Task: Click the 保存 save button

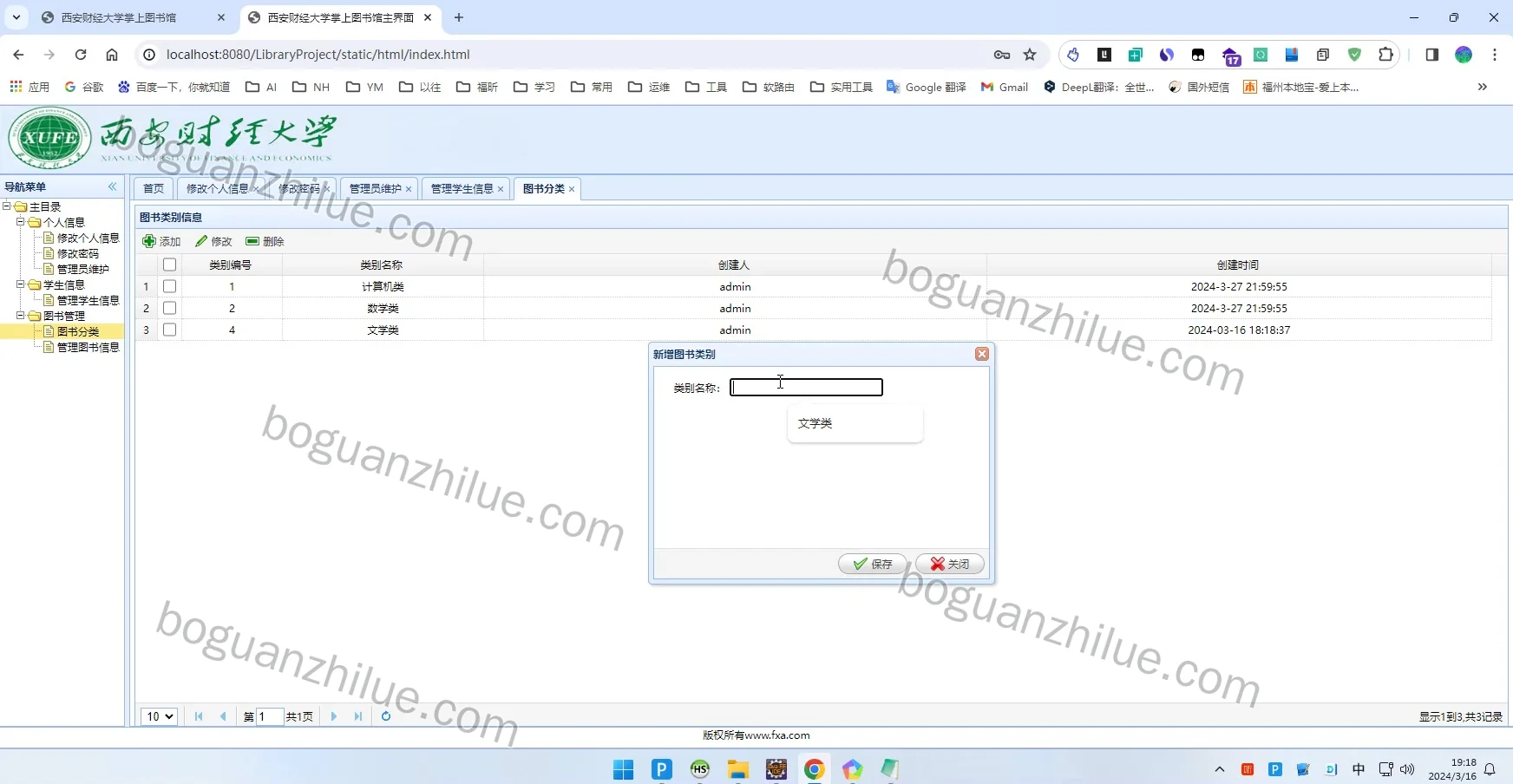Action: (x=873, y=564)
